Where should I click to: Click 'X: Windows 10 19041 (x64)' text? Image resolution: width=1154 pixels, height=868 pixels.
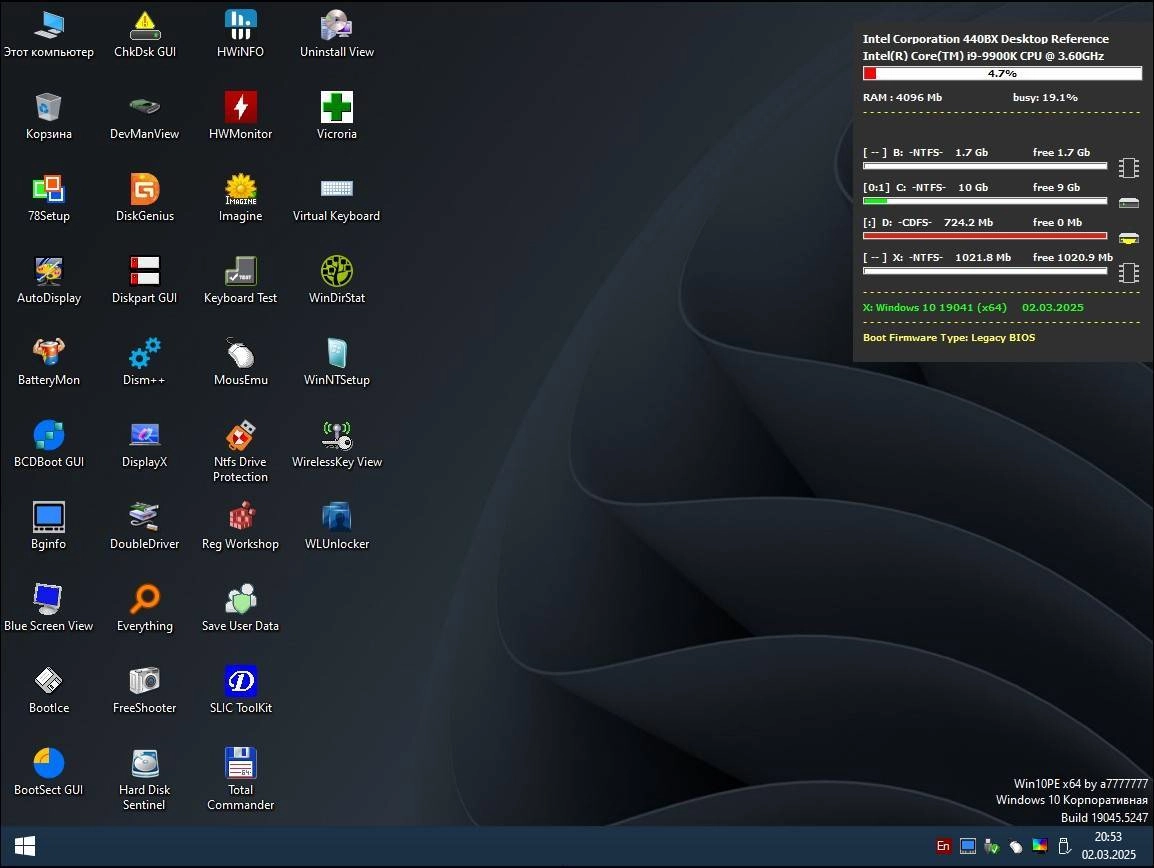(934, 307)
